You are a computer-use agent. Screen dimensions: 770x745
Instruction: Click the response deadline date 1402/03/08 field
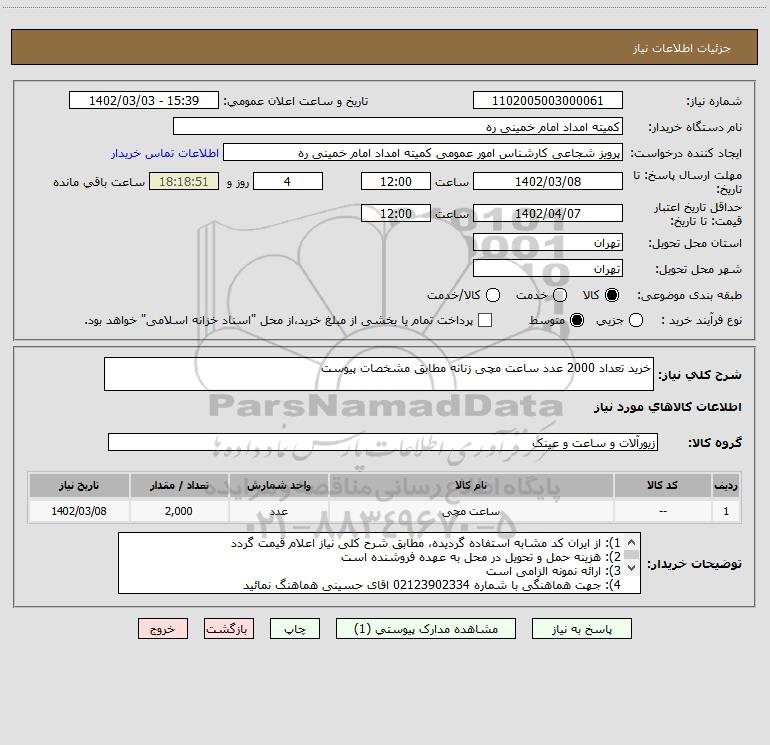click(x=548, y=181)
